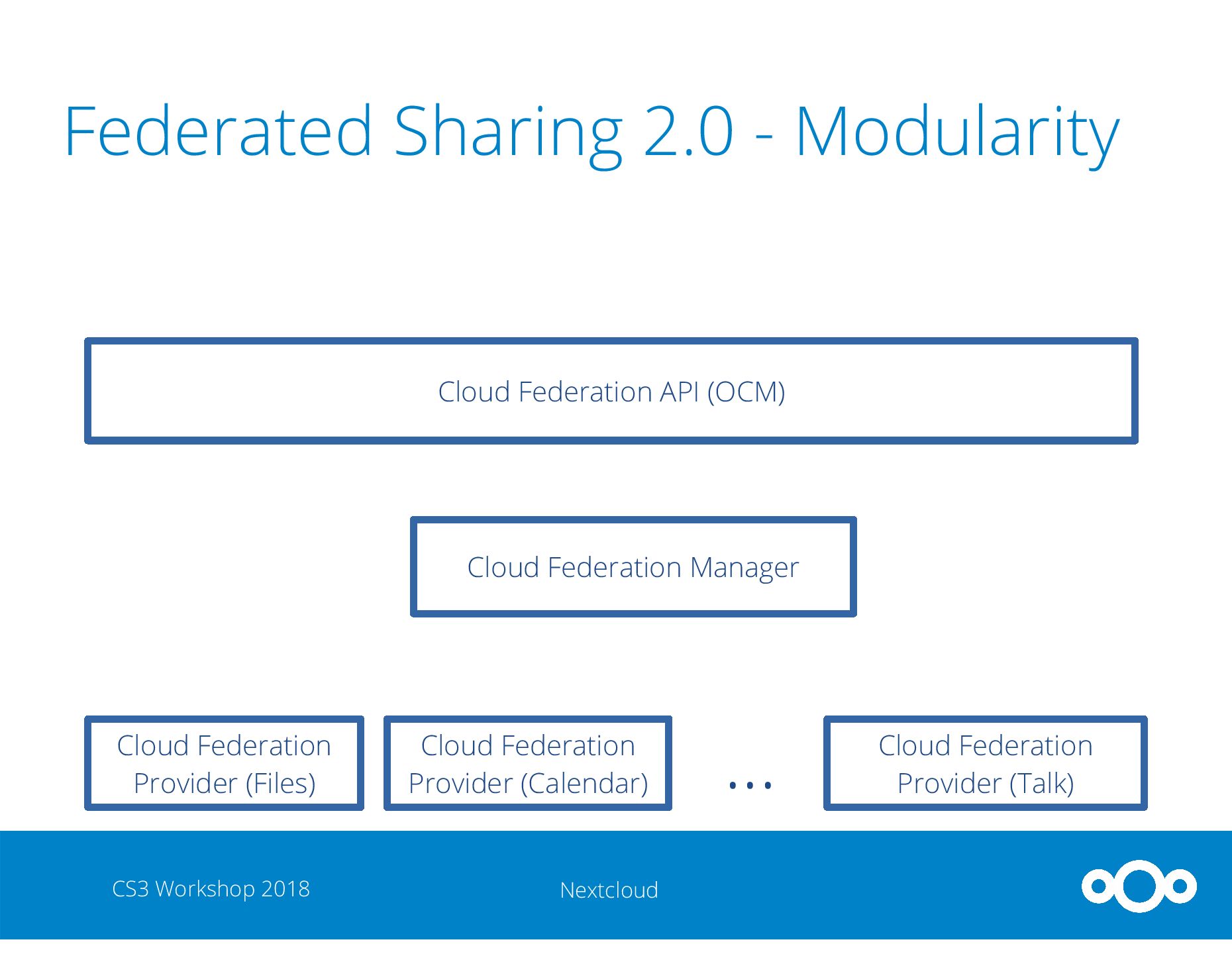1232x954 pixels.
Task: Select the Cloud Federation Manager box
Action: tap(633, 567)
